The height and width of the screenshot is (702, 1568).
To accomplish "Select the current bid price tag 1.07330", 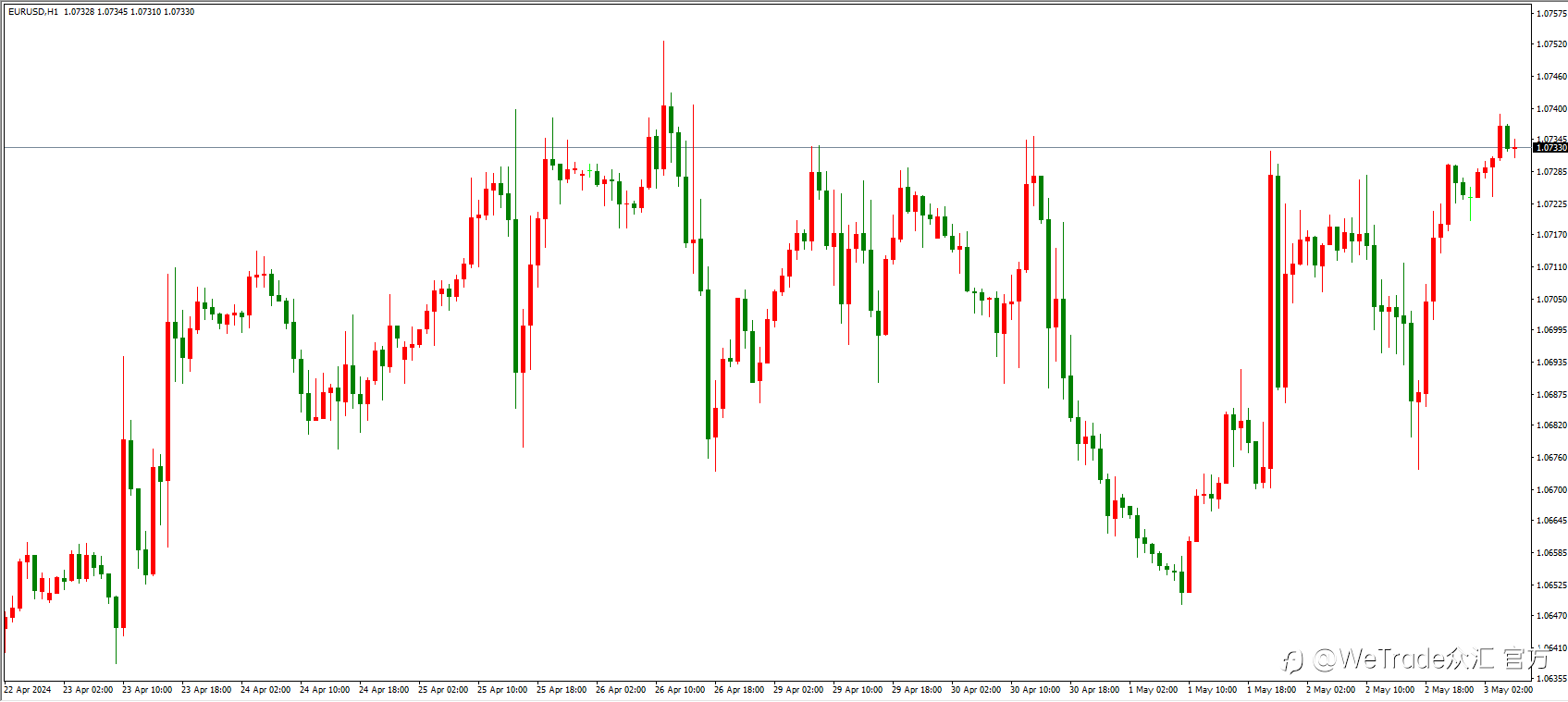I will point(1550,148).
